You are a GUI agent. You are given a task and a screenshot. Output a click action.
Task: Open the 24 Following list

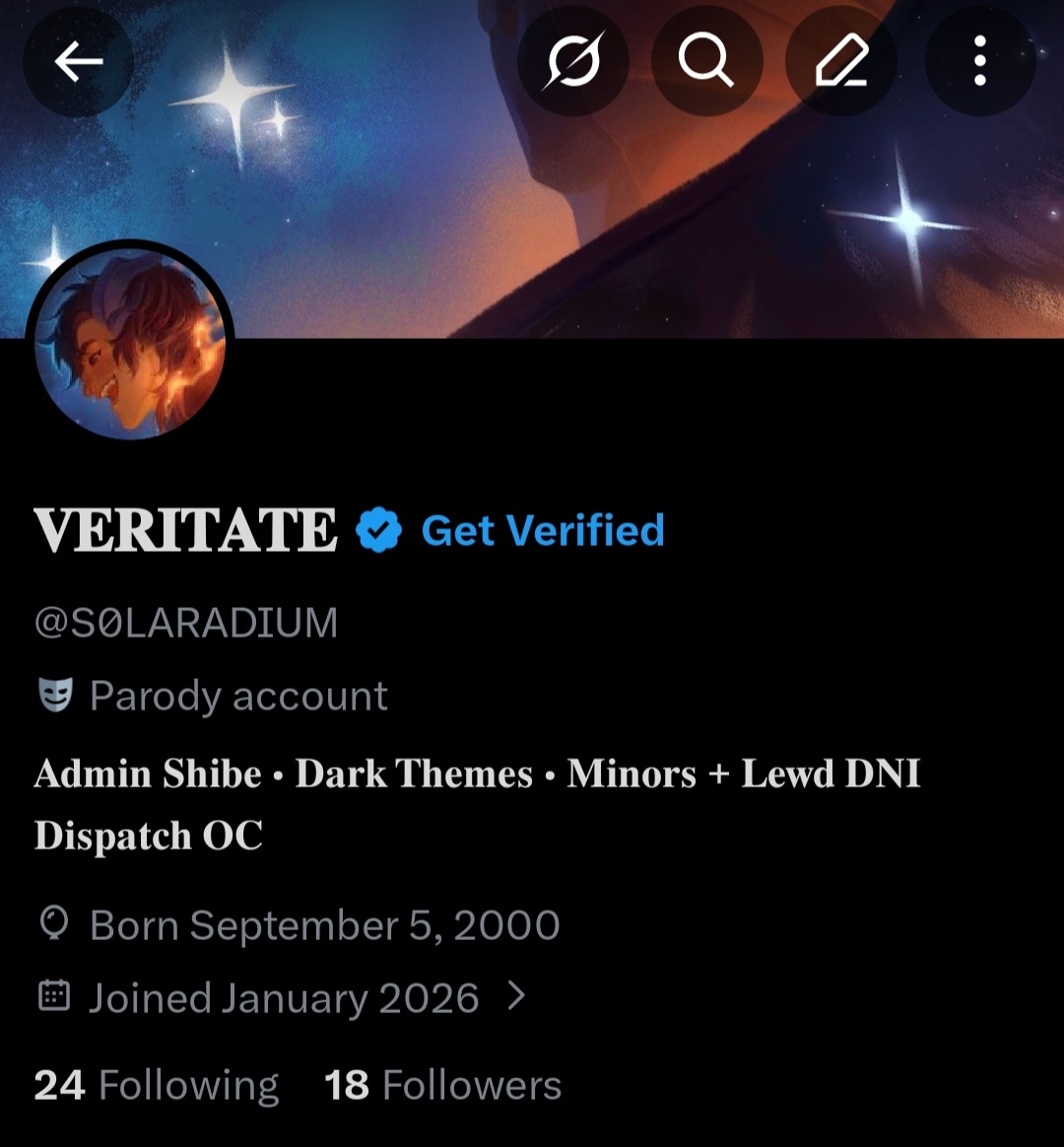click(x=157, y=1086)
